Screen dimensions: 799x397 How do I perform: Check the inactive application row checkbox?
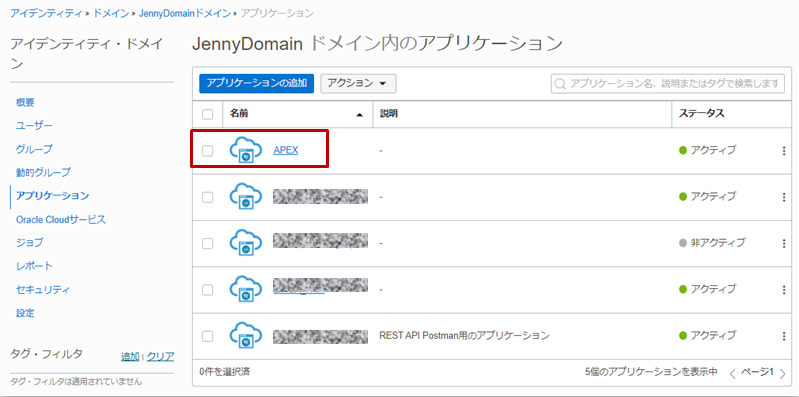[x=207, y=244]
